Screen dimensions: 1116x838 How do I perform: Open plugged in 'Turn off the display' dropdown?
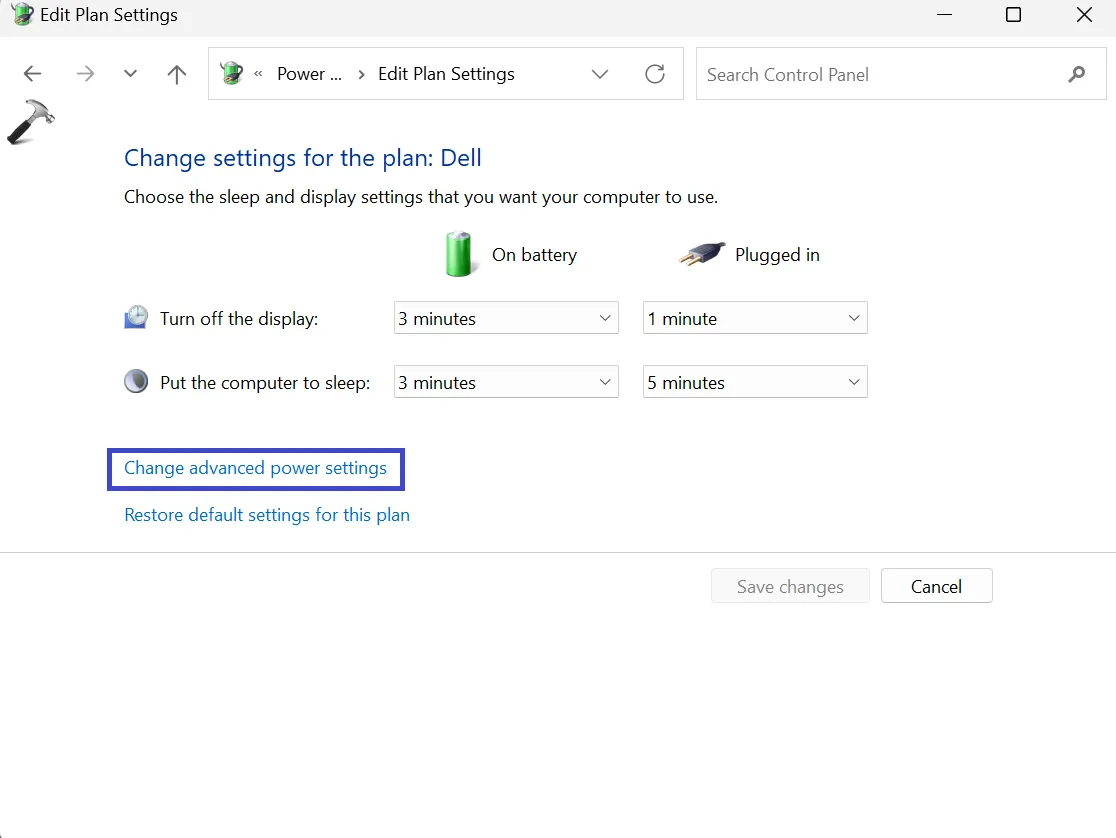click(755, 319)
